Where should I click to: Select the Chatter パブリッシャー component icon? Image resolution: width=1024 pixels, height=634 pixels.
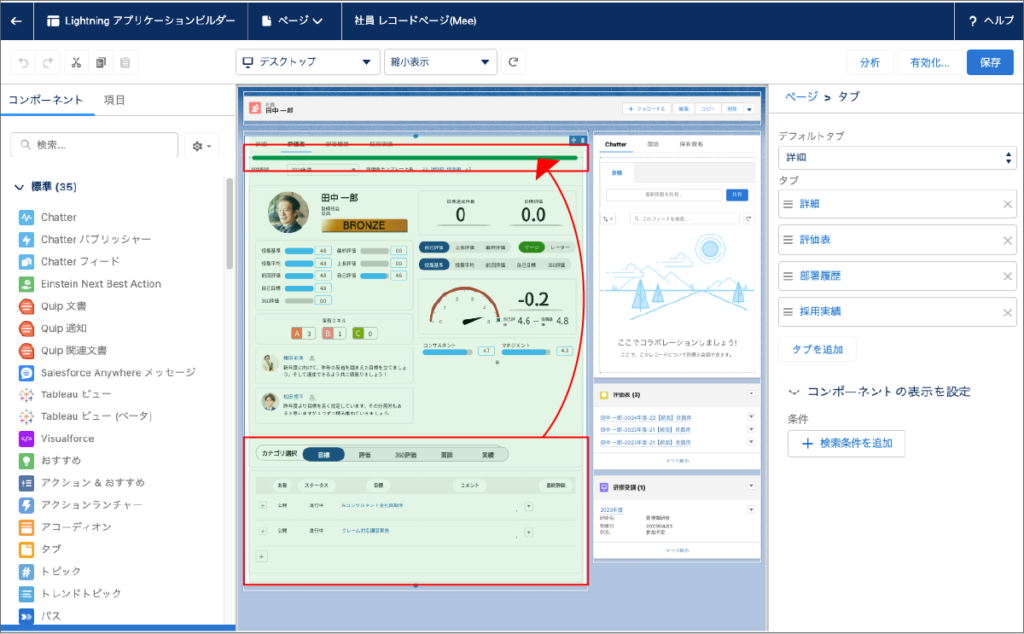(26, 240)
